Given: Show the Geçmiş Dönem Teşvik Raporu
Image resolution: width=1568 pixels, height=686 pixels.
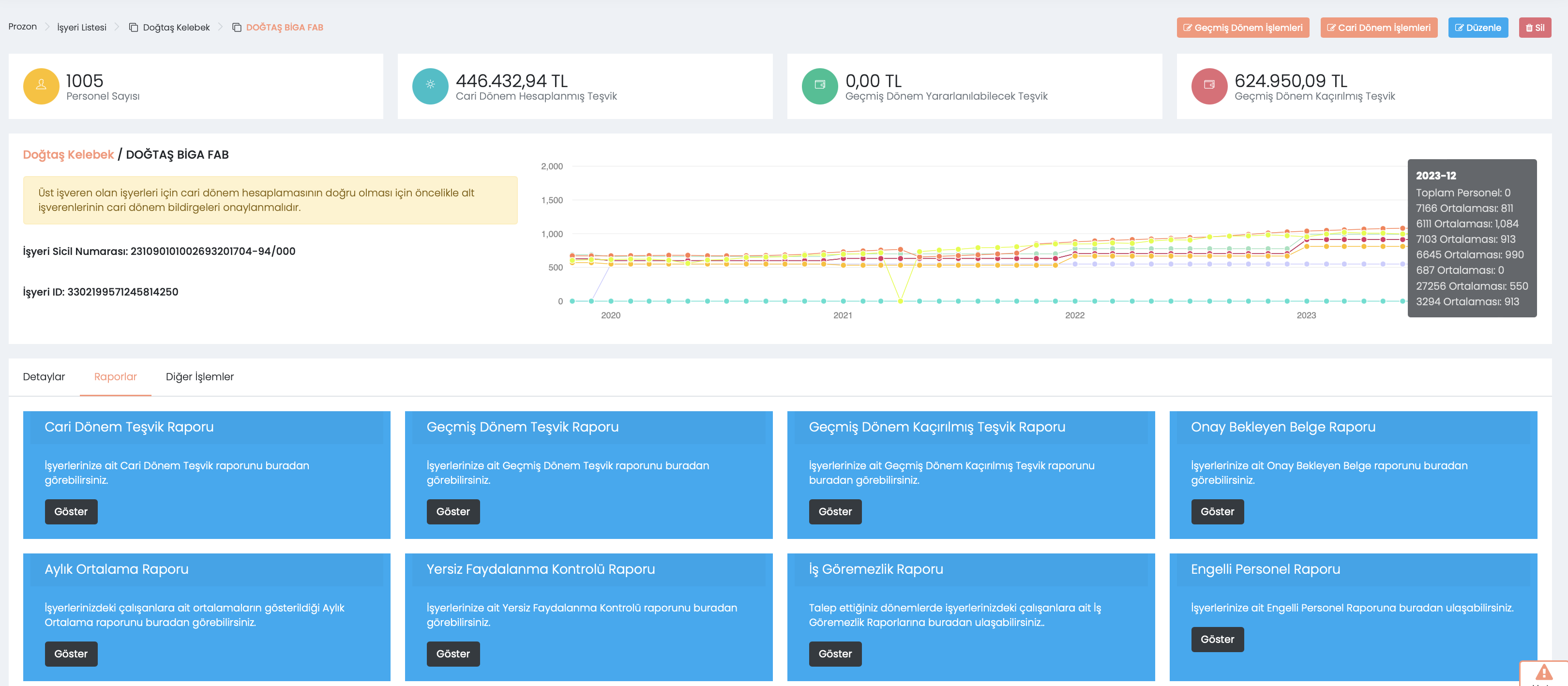Looking at the screenshot, I should coord(453,511).
